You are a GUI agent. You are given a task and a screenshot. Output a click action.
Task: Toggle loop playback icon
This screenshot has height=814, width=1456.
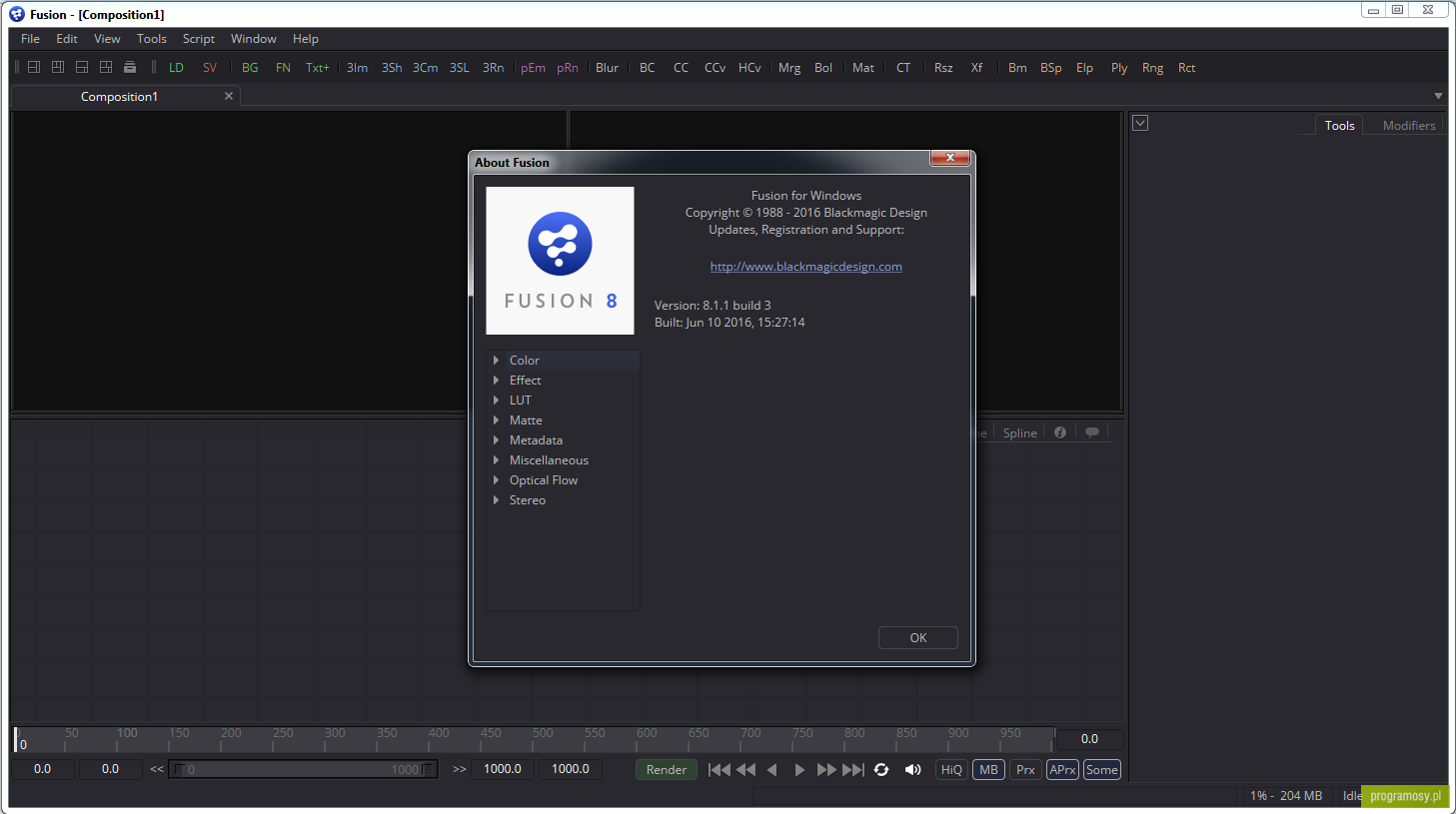pyautogui.click(x=881, y=769)
